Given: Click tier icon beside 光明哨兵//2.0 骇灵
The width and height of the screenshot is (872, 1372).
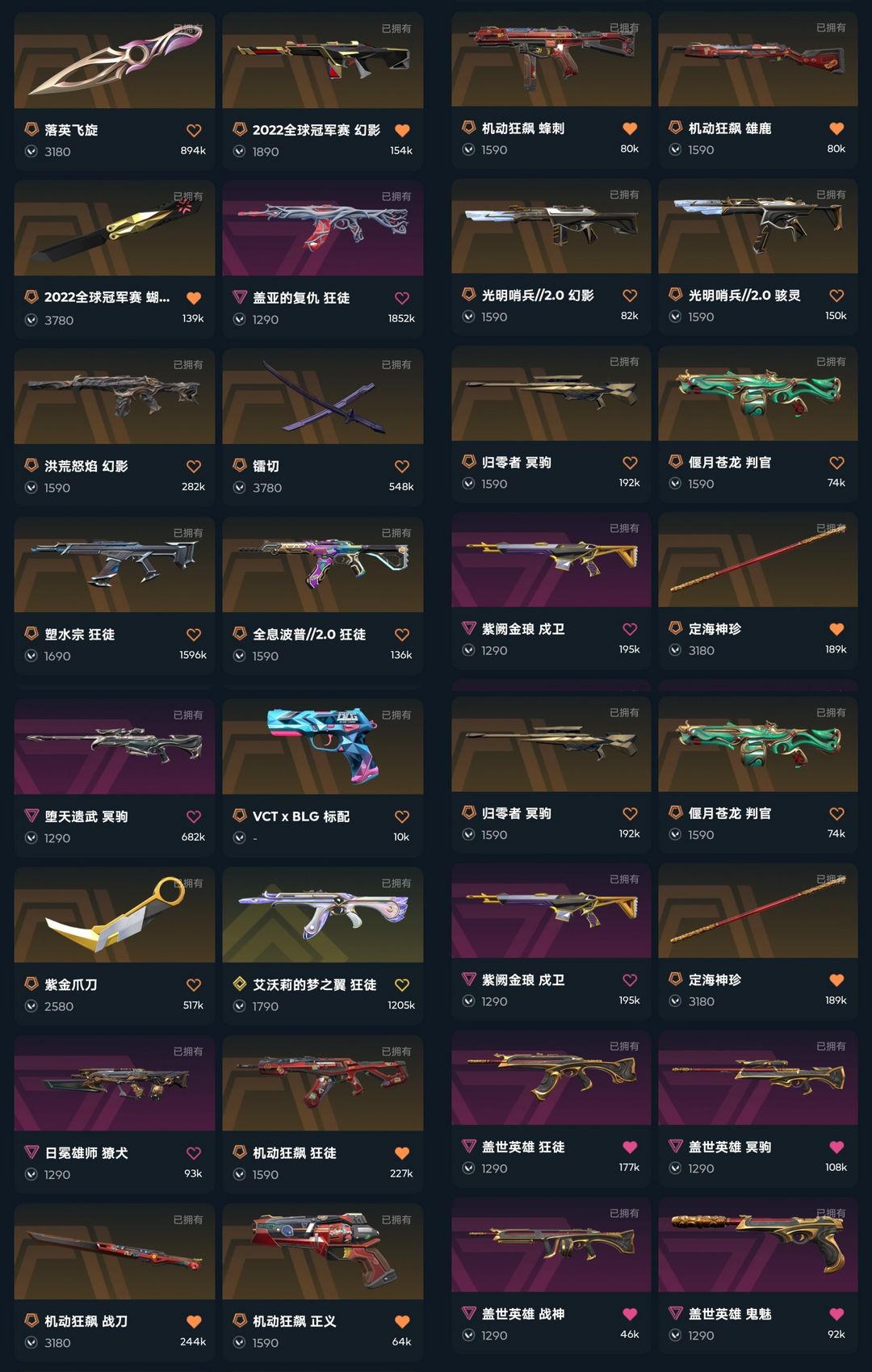Looking at the screenshot, I should tap(676, 295).
